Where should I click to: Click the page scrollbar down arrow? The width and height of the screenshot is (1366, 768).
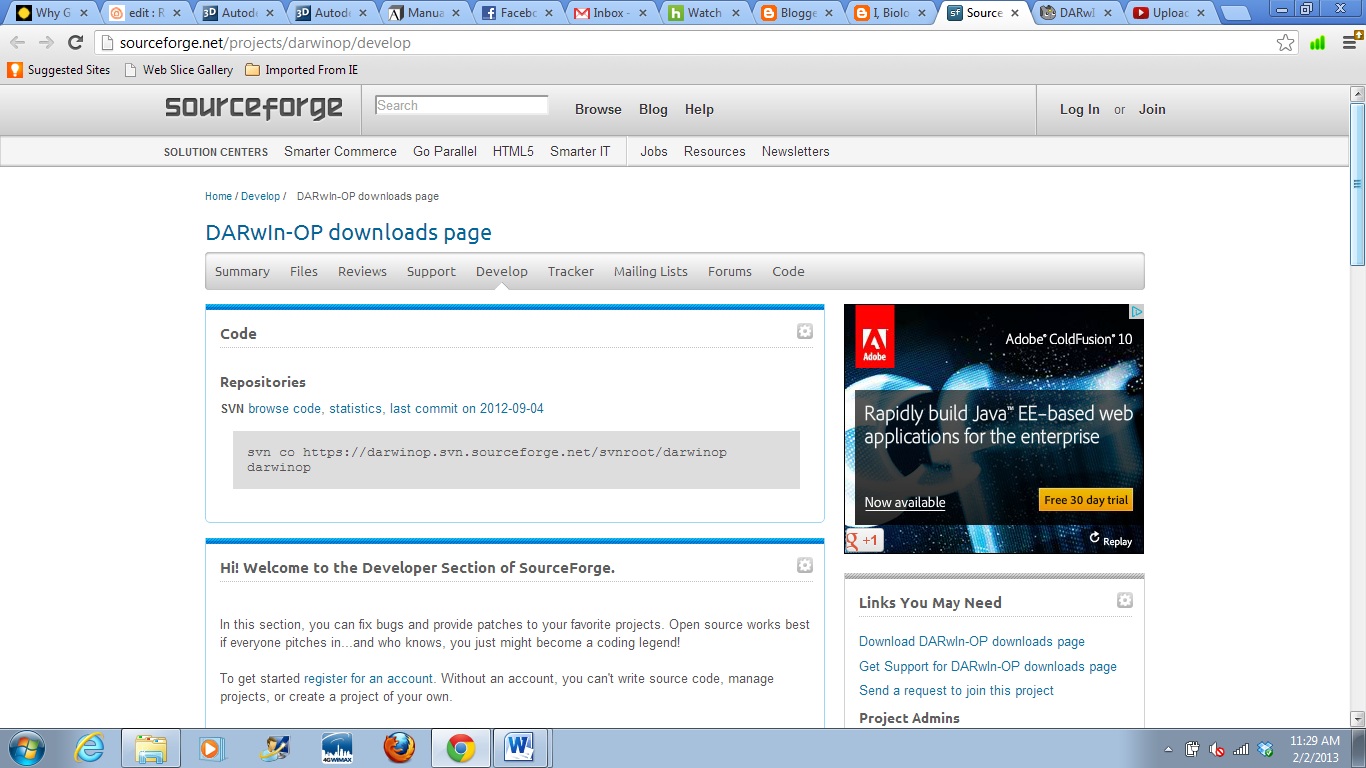coord(1357,719)
